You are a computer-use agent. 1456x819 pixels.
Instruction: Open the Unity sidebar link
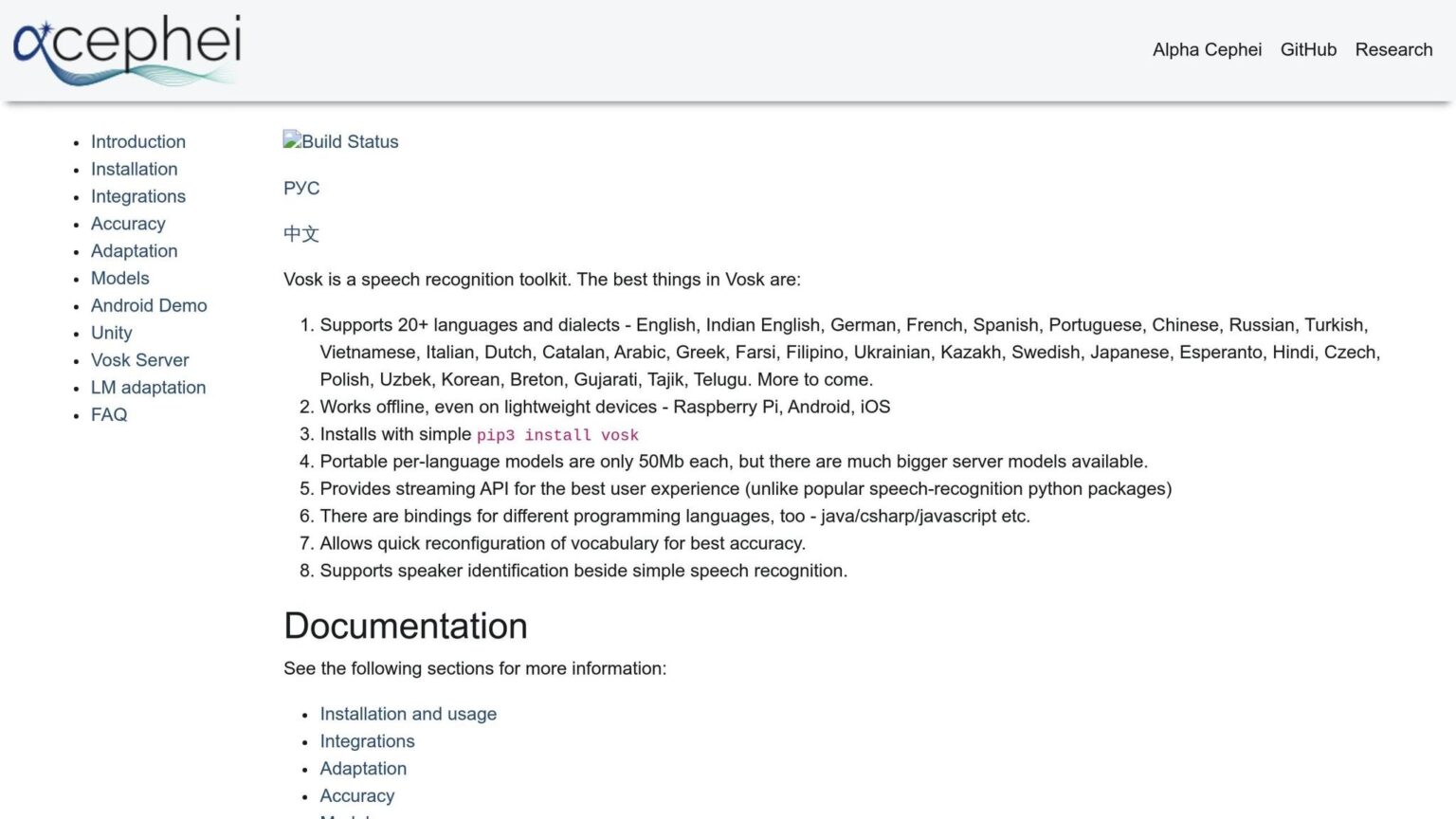pos(112,333)
